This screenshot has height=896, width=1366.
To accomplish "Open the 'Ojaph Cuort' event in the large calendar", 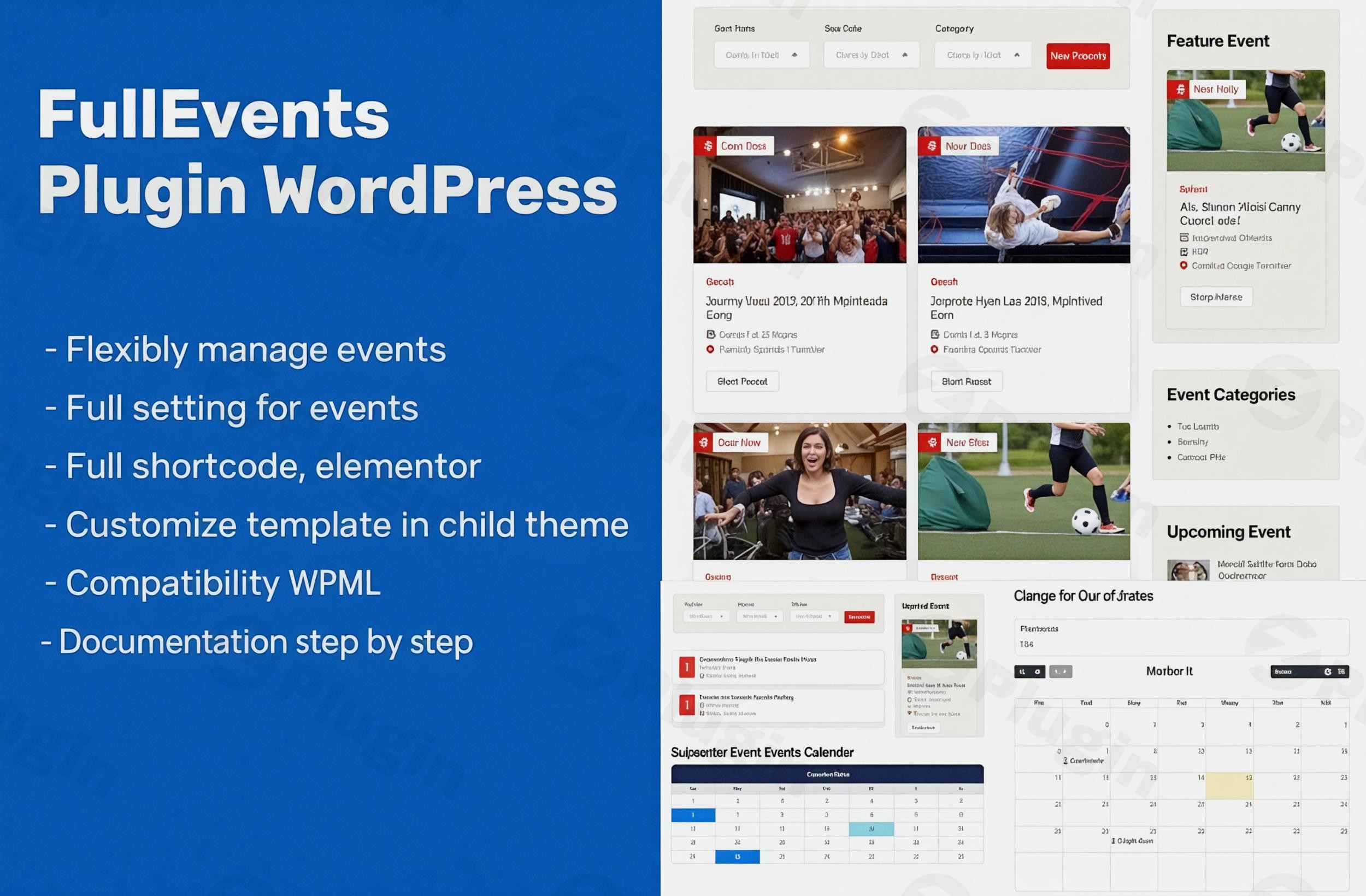I will pos(1132,841).
